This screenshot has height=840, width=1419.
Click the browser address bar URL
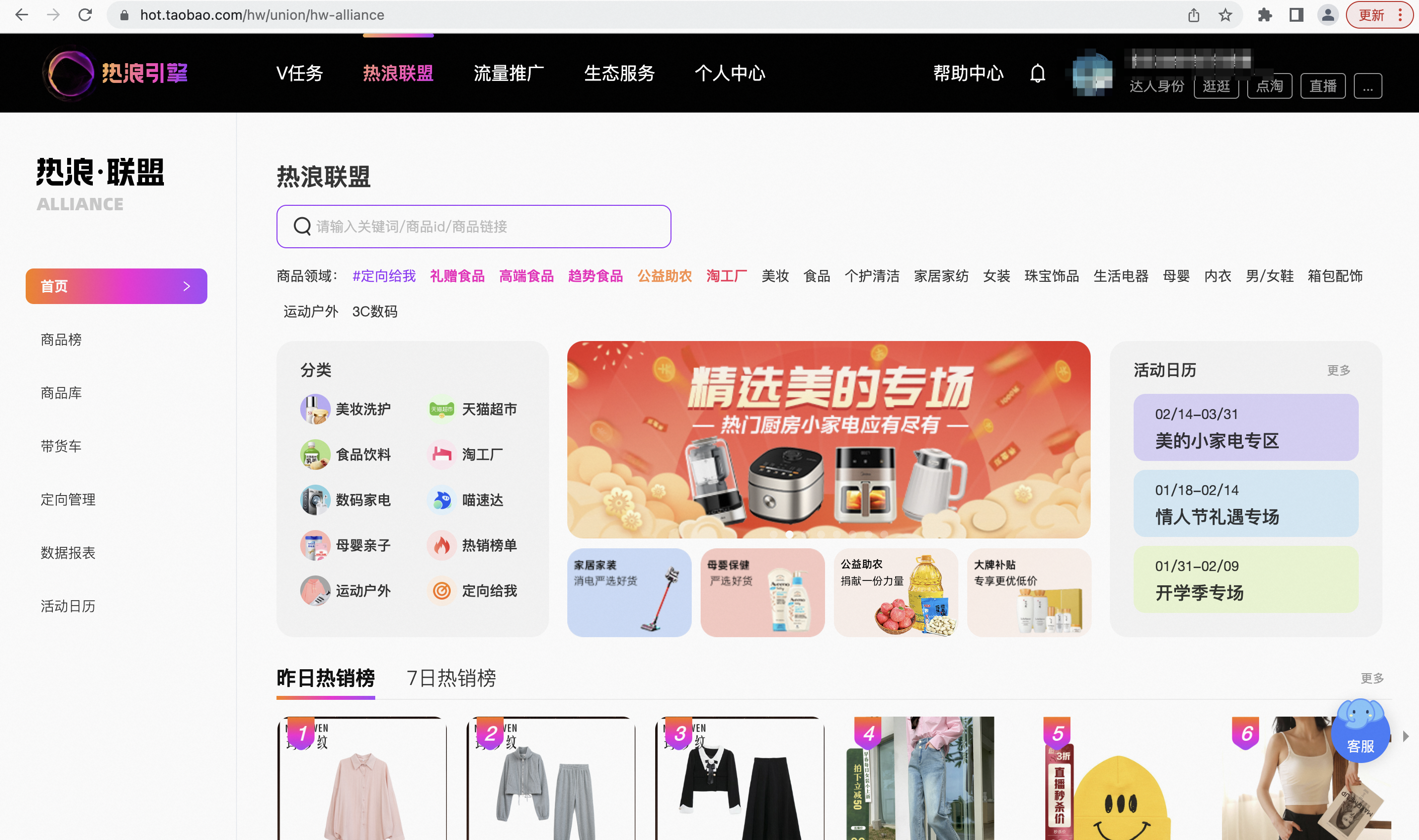point(262,15)
